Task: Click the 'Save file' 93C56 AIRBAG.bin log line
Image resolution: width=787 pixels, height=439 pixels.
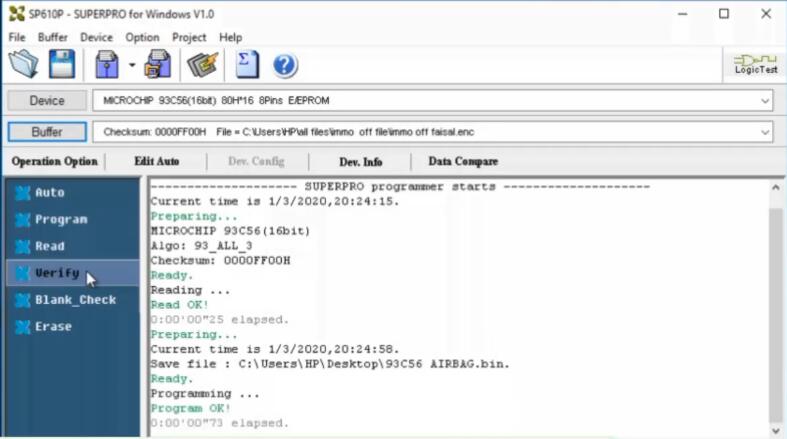Action: [x=330, y=364]
